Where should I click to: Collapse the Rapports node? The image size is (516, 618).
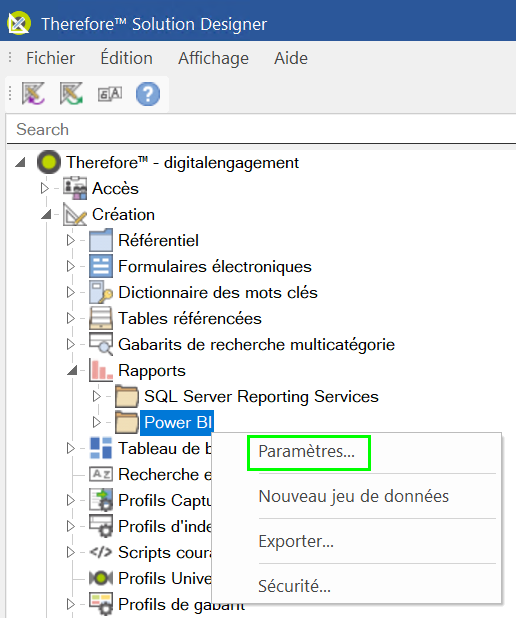73,370
